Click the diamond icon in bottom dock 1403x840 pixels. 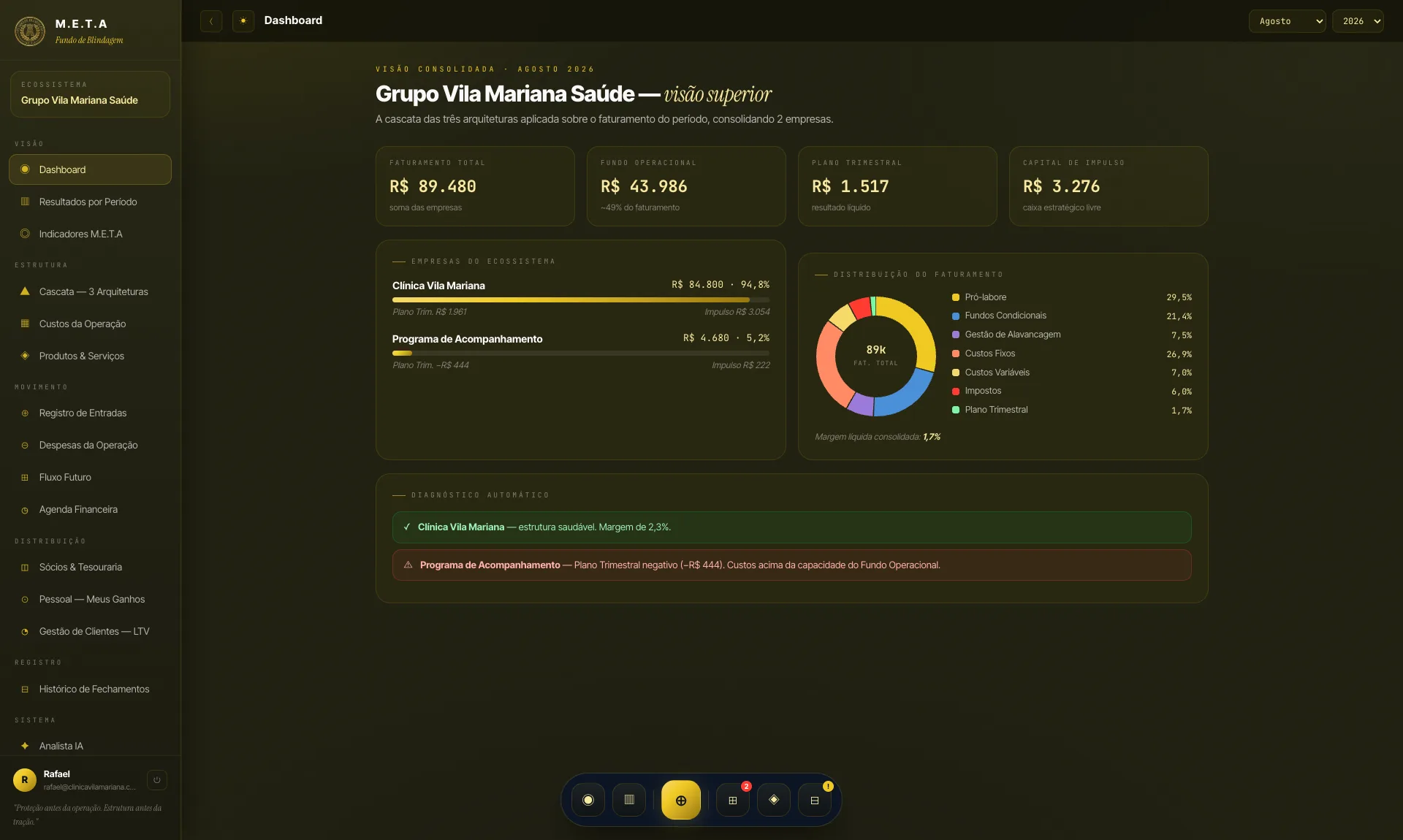coord(774,800)
